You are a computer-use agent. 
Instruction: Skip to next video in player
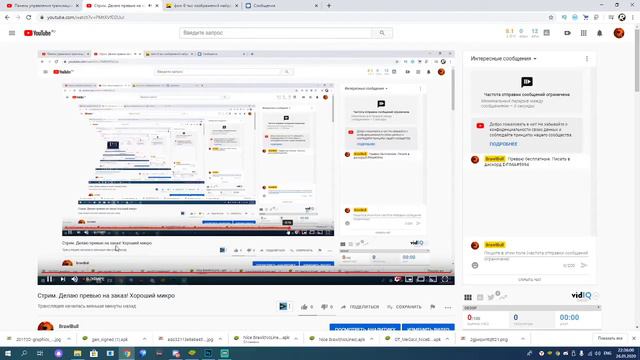(x=62, y=279)
